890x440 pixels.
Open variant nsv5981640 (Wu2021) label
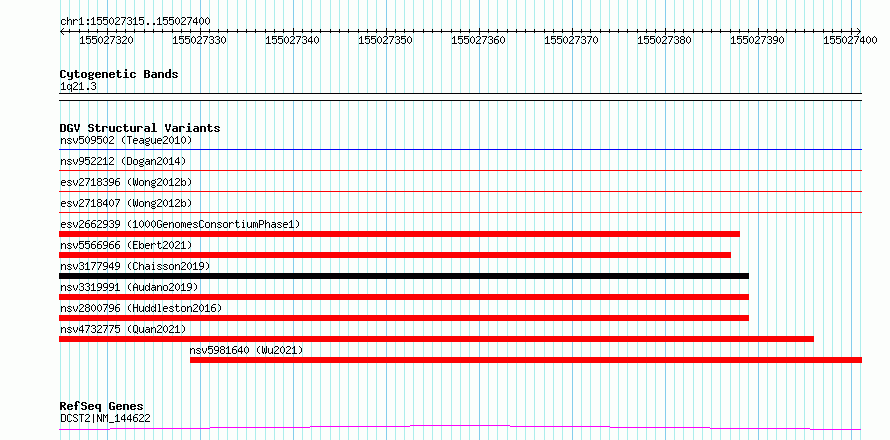click(246, 350)
